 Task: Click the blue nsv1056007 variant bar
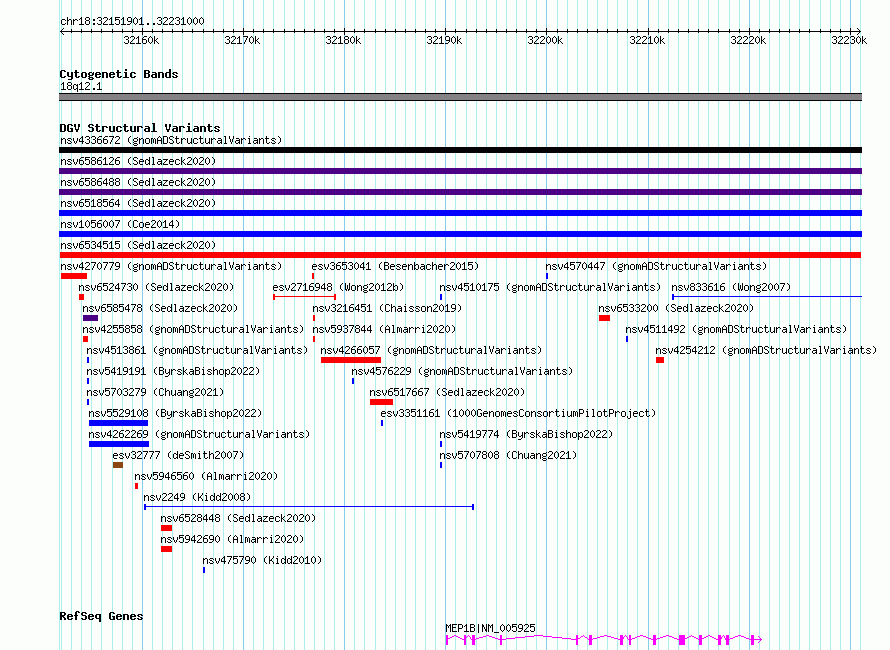pos(460,234)
